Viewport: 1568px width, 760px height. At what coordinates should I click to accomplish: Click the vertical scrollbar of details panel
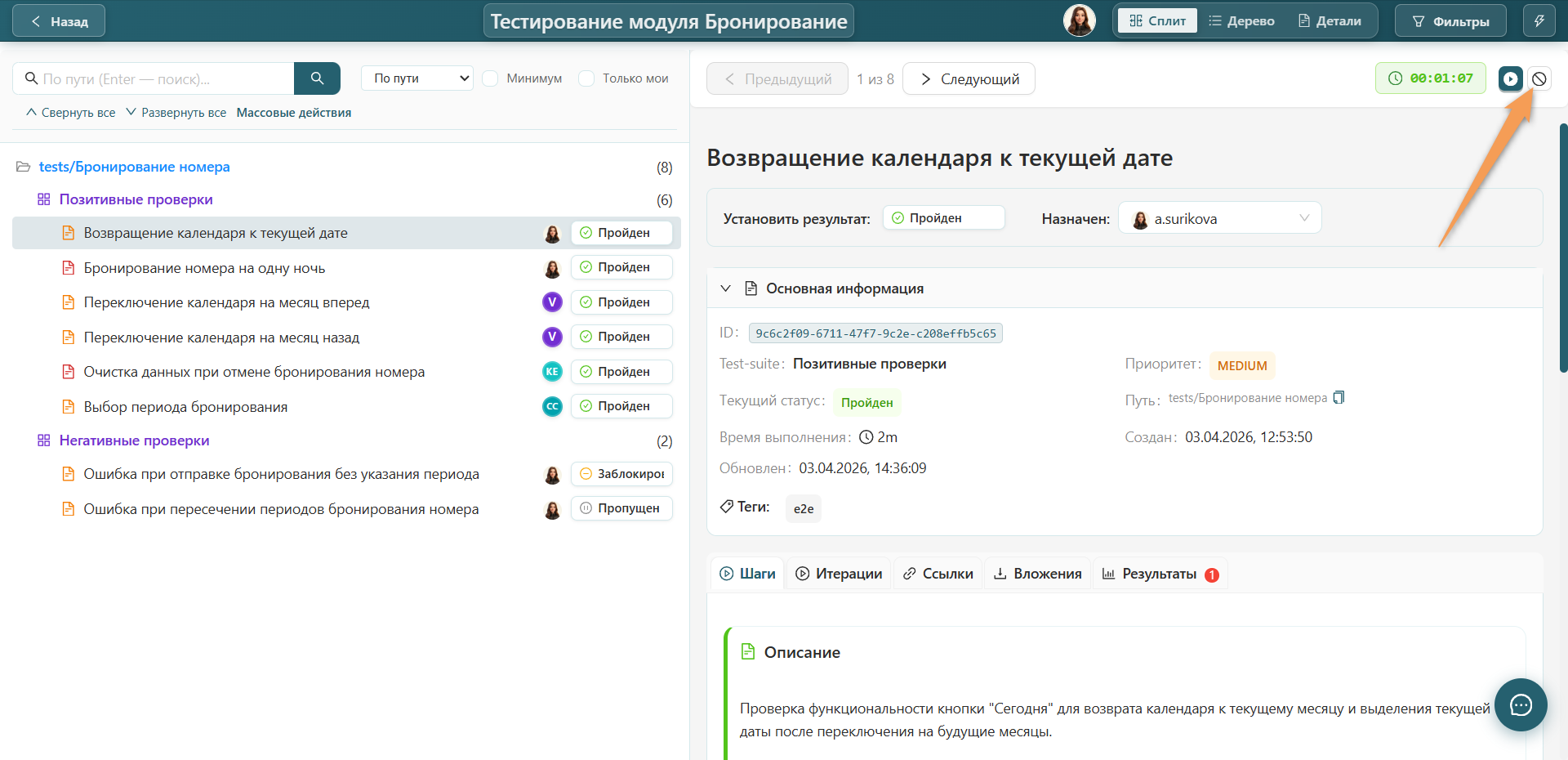pos(1563,248)
